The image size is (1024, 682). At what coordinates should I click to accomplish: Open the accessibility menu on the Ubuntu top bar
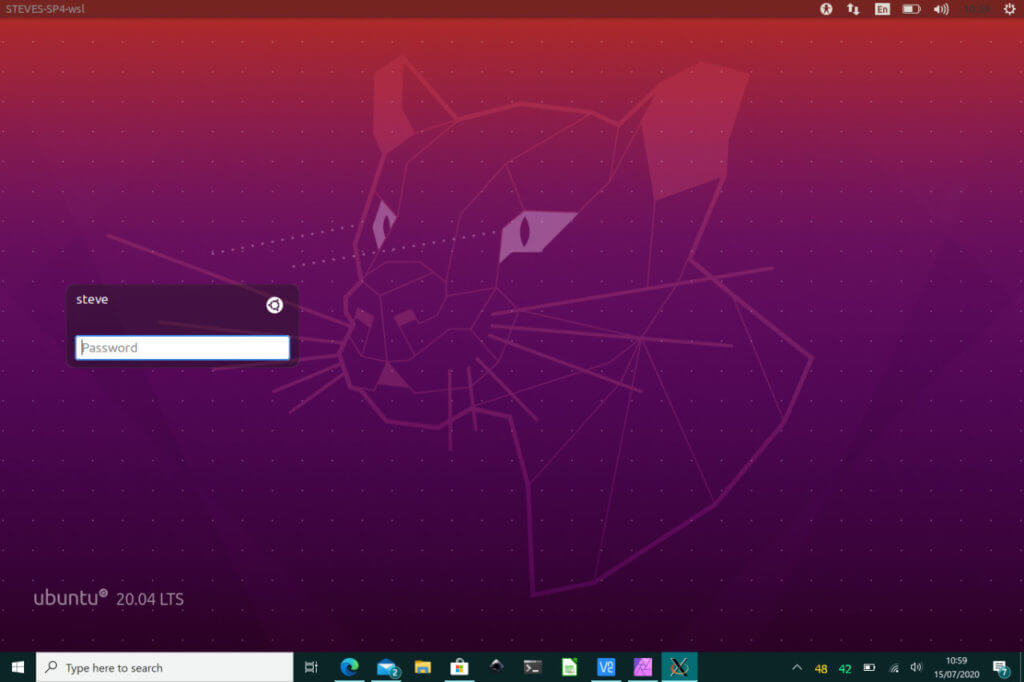pyautogui.click(x=825, y=9)
